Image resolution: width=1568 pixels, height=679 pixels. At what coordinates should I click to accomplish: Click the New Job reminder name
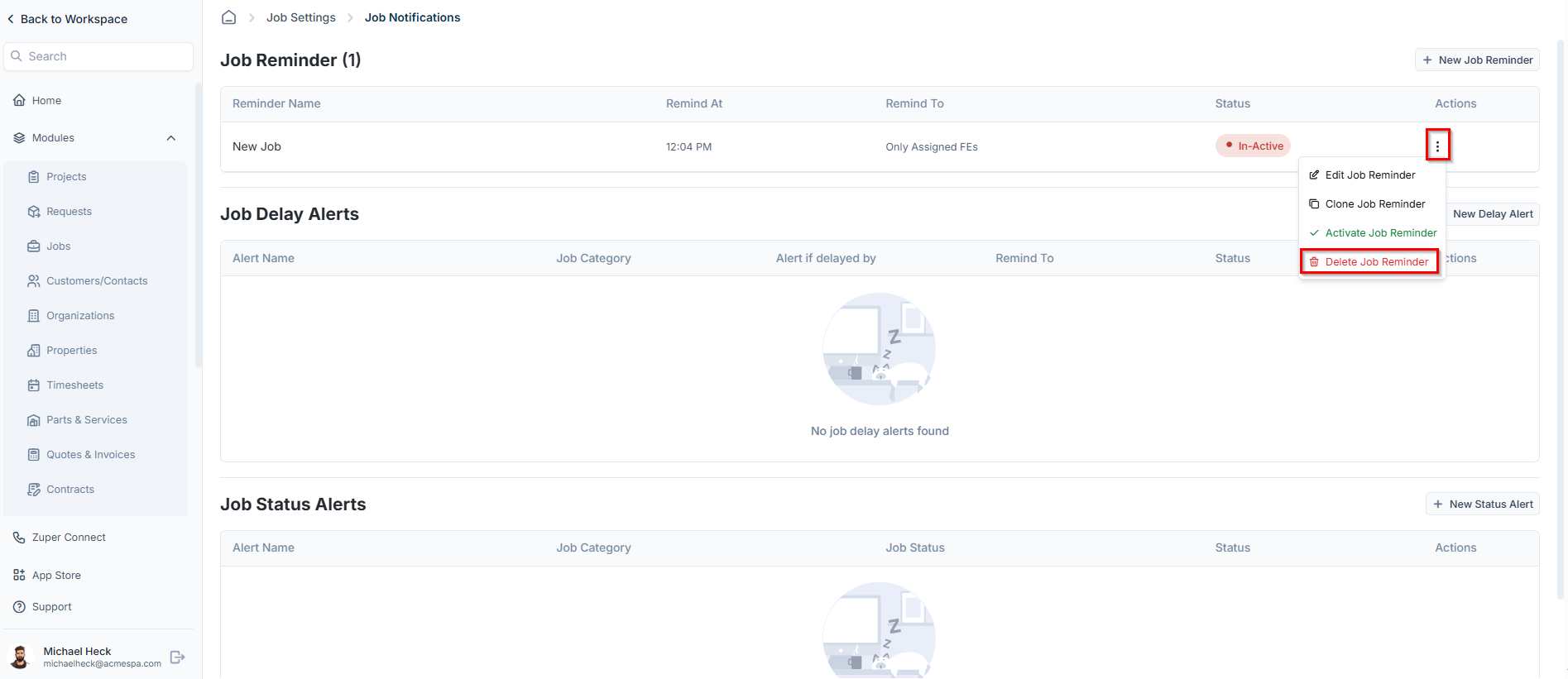(x=257, y=146)
